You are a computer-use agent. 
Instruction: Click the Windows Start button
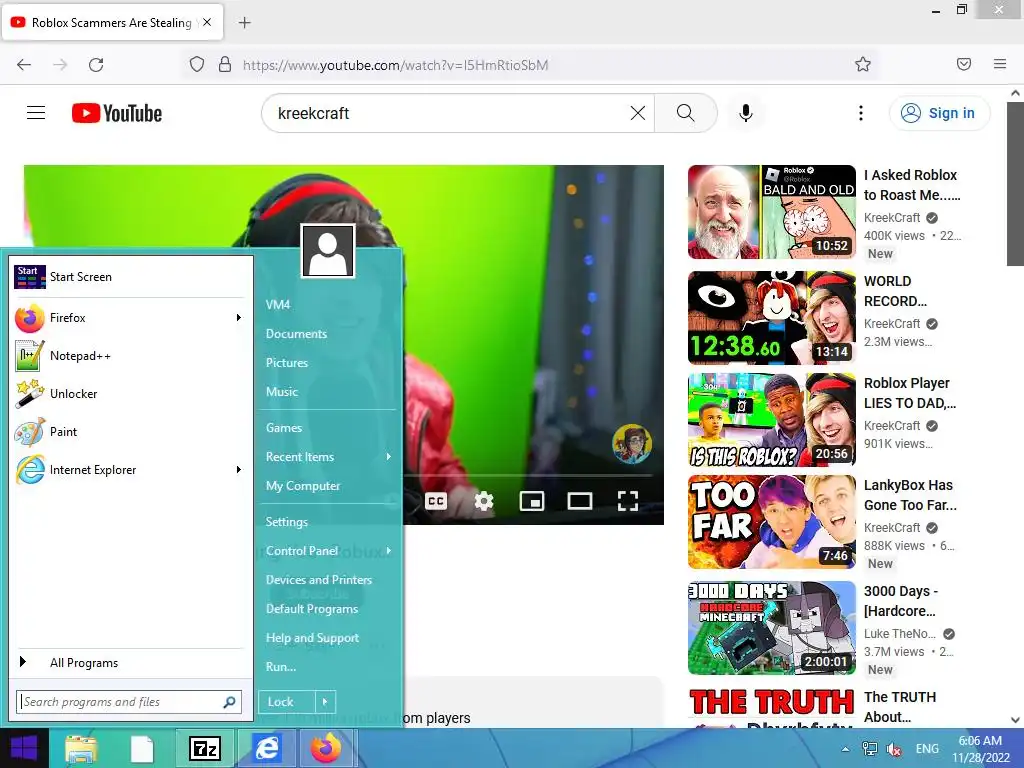pos(24,748)
